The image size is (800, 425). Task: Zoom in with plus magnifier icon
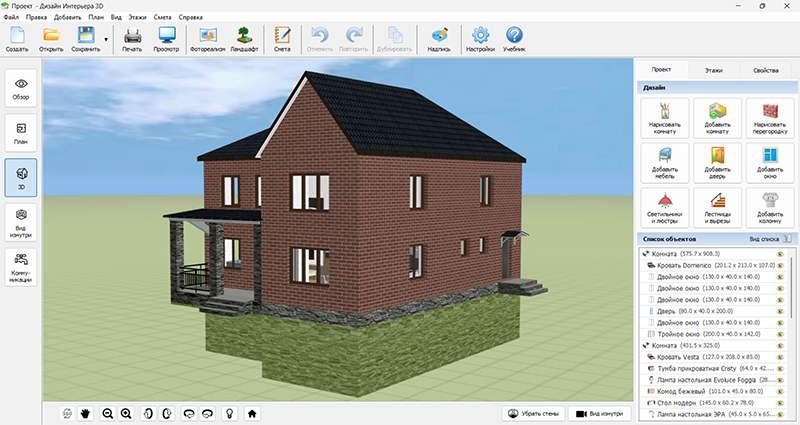click(x=126, y=413)
